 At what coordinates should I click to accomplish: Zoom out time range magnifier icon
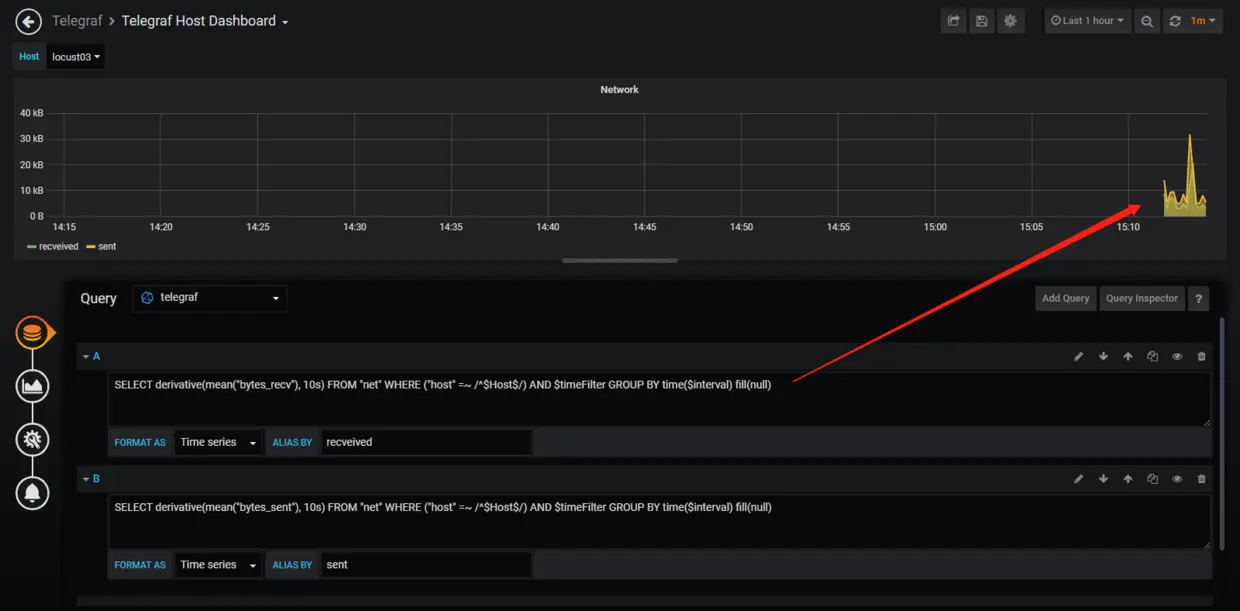[x=1147, y=21]
